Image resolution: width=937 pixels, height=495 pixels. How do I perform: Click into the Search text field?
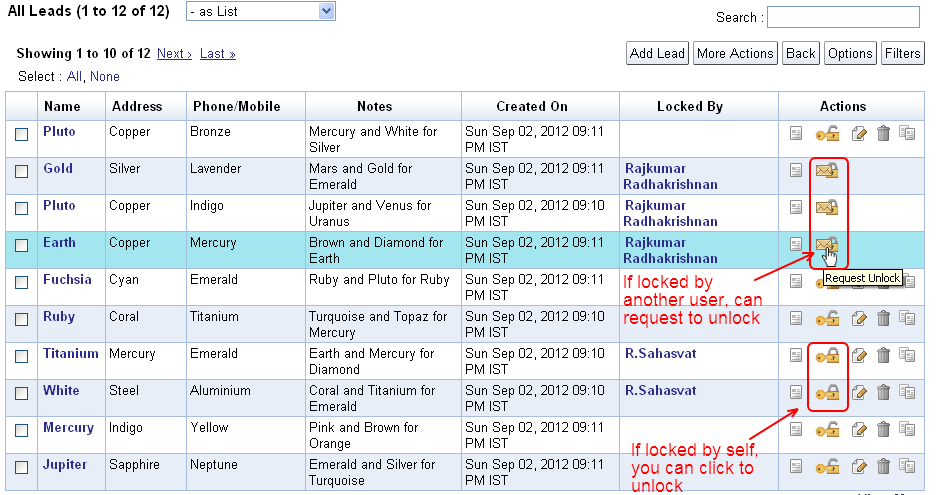(843, 17)
